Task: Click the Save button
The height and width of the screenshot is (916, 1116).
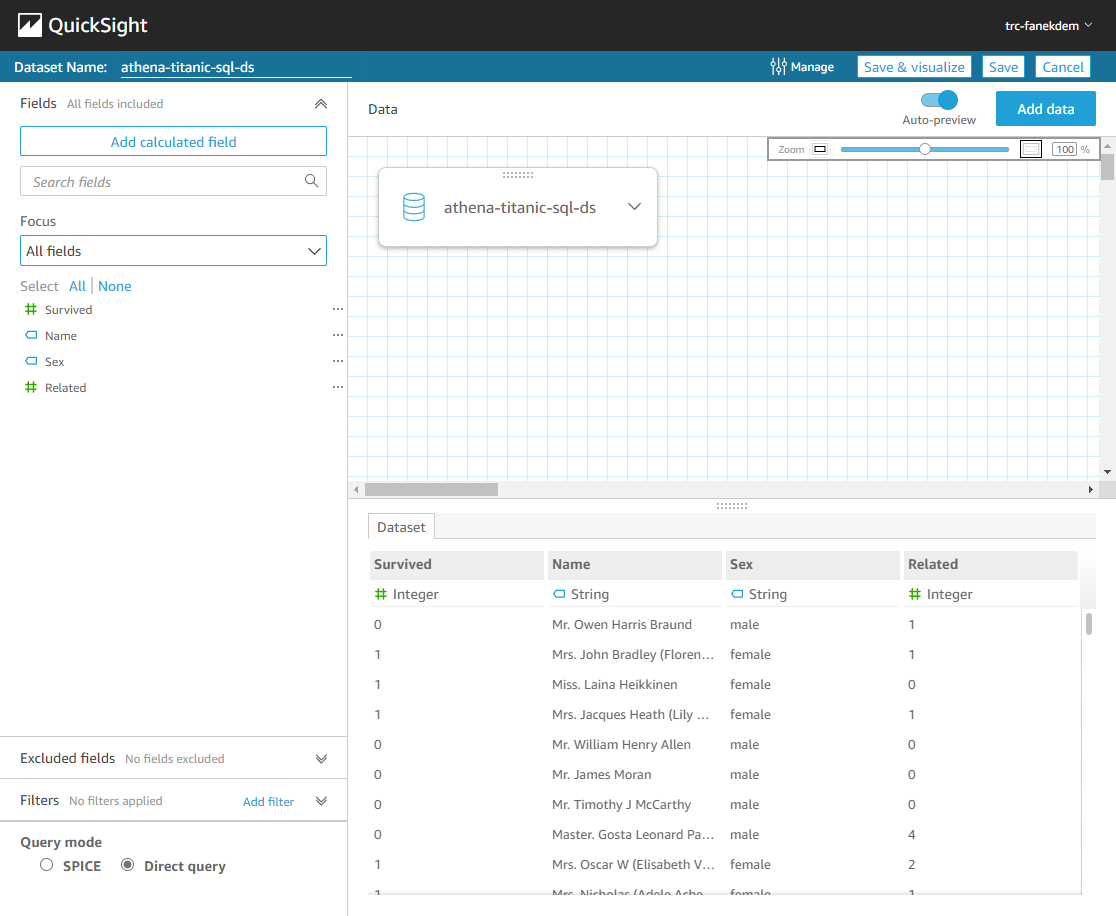Action: [1003, 67]
